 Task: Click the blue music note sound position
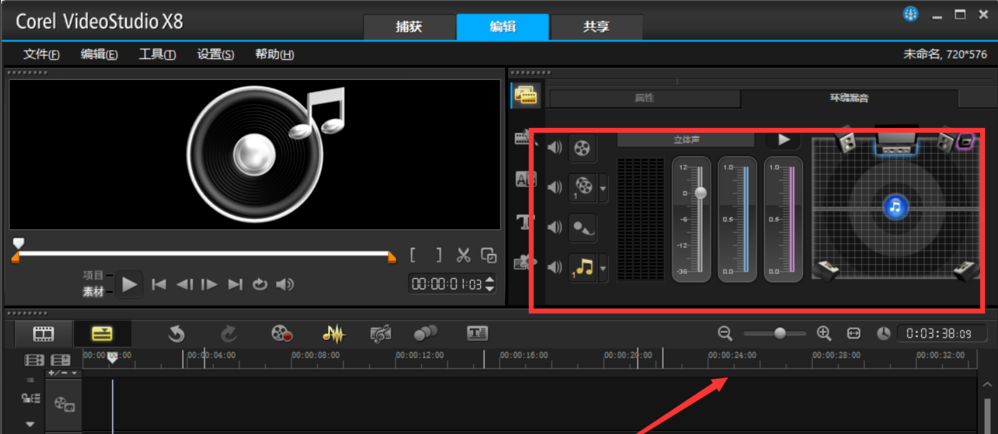click(896, 206)
